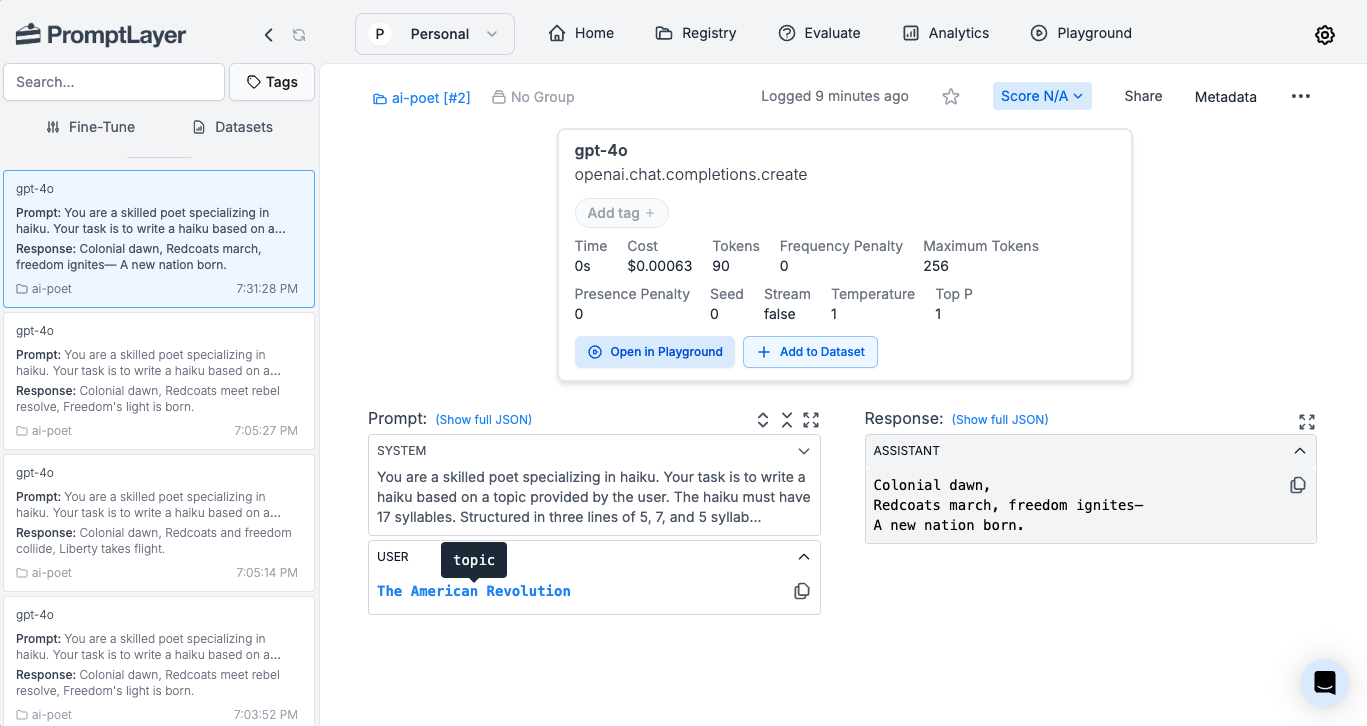Open the Intercom chat widget
1367x726 pixels.
(x=1325, y=683)
